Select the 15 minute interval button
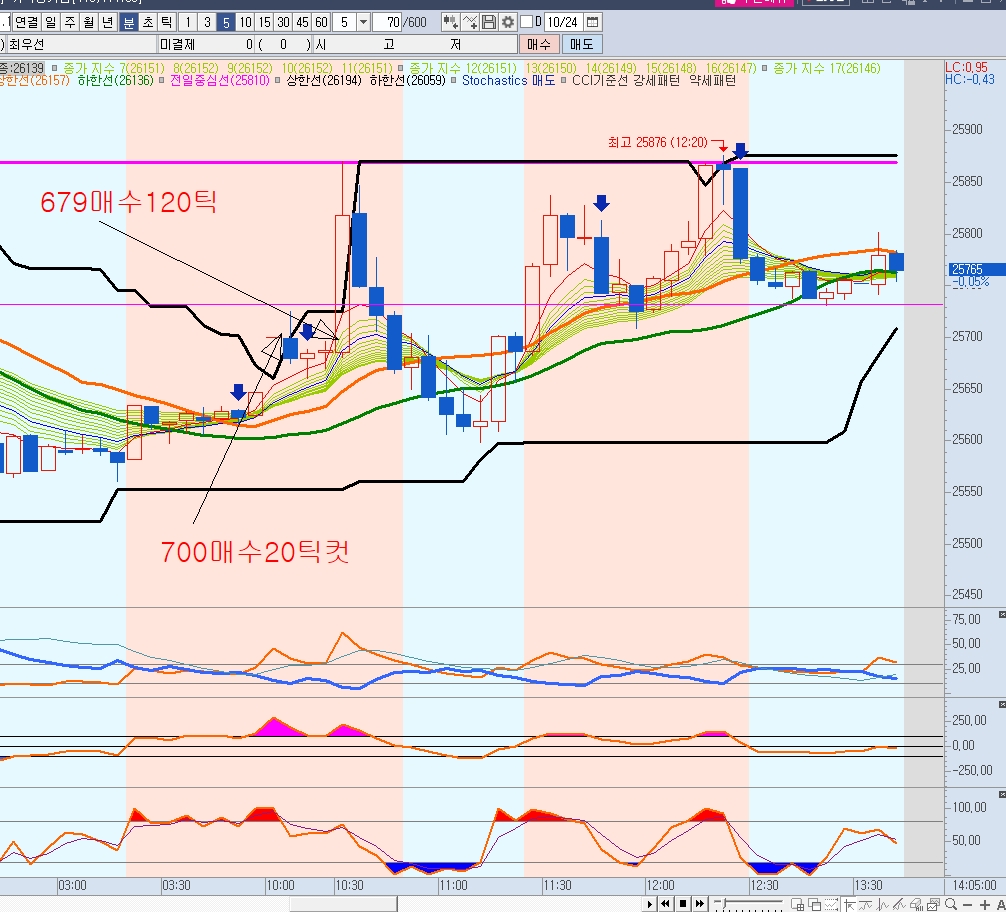Viewport: 1006px width, 912px height. pos(264,22)
